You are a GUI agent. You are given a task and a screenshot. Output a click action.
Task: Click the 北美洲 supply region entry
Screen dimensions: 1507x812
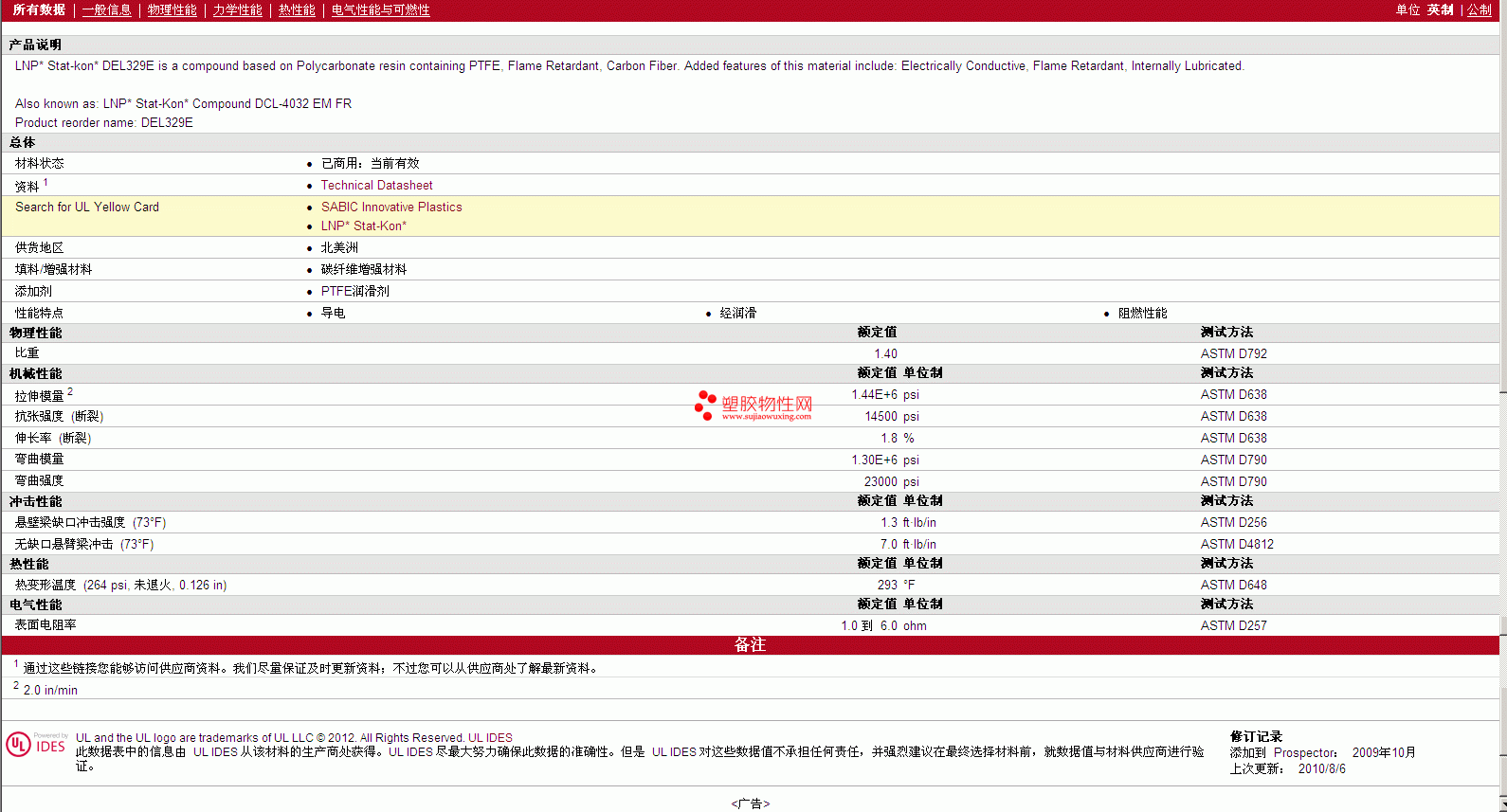[339, 248]
